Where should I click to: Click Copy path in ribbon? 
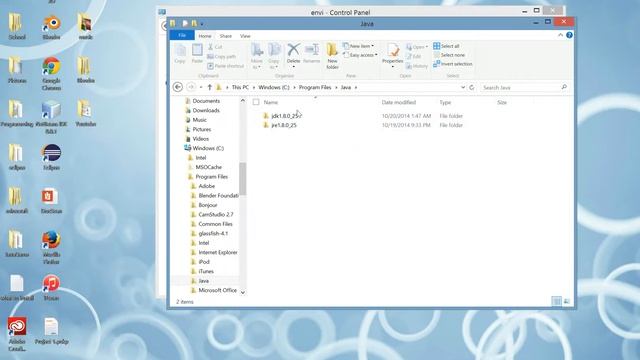coord(222,56)
